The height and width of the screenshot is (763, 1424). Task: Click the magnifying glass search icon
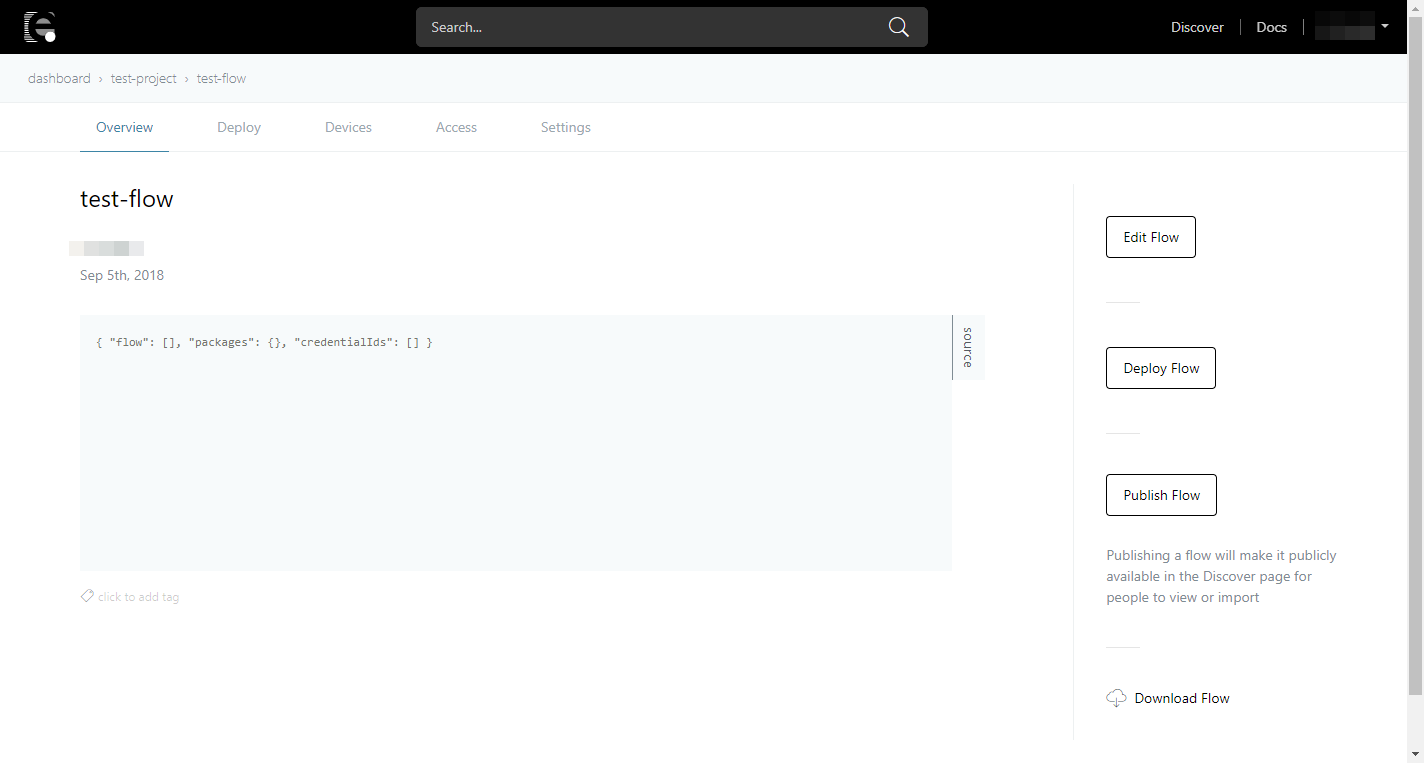(898, 27)
